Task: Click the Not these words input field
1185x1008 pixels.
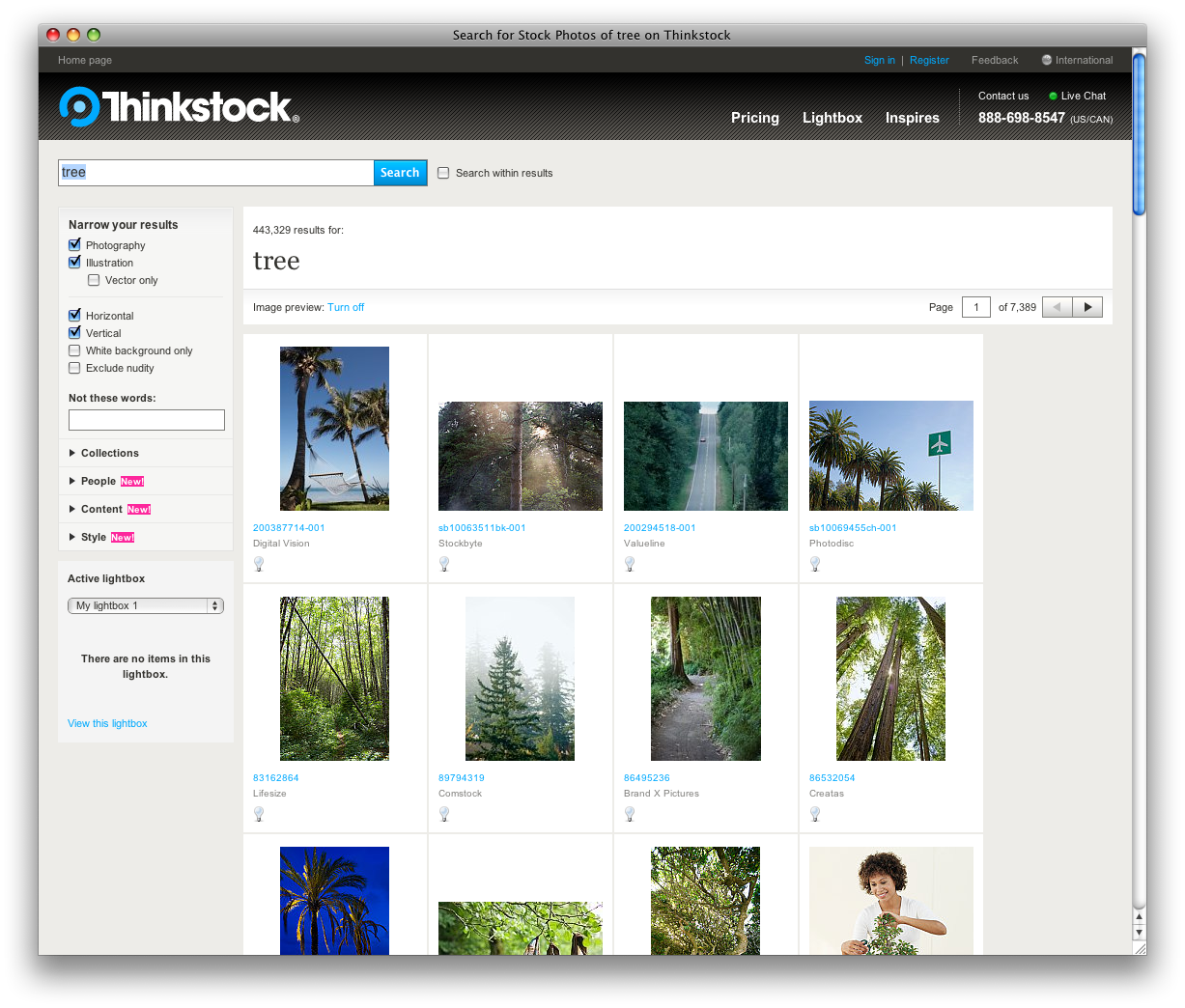Action: pyautogui.click(x=147, y=420)
